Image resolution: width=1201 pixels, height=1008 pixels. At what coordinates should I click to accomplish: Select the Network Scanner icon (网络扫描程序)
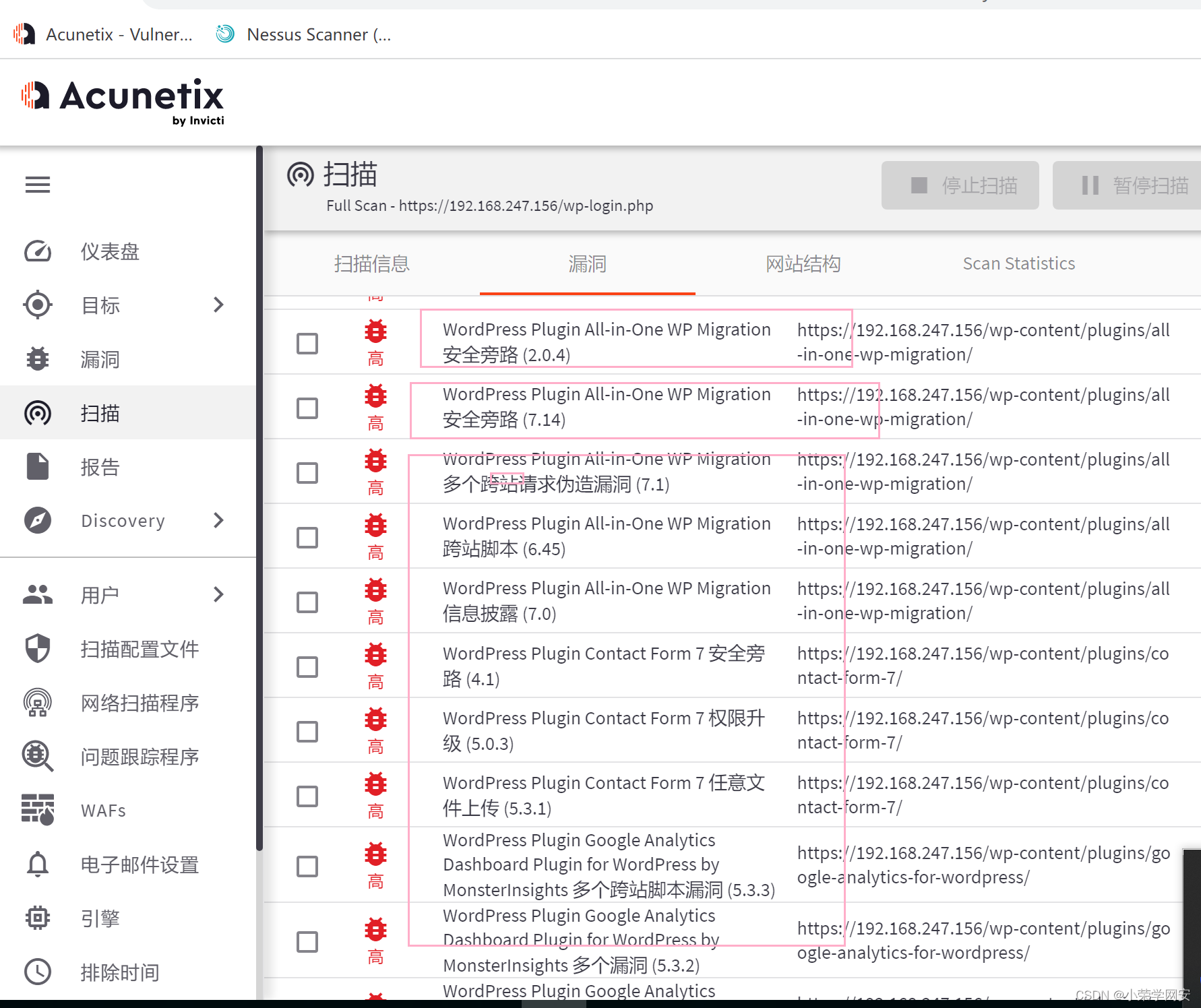38,702
